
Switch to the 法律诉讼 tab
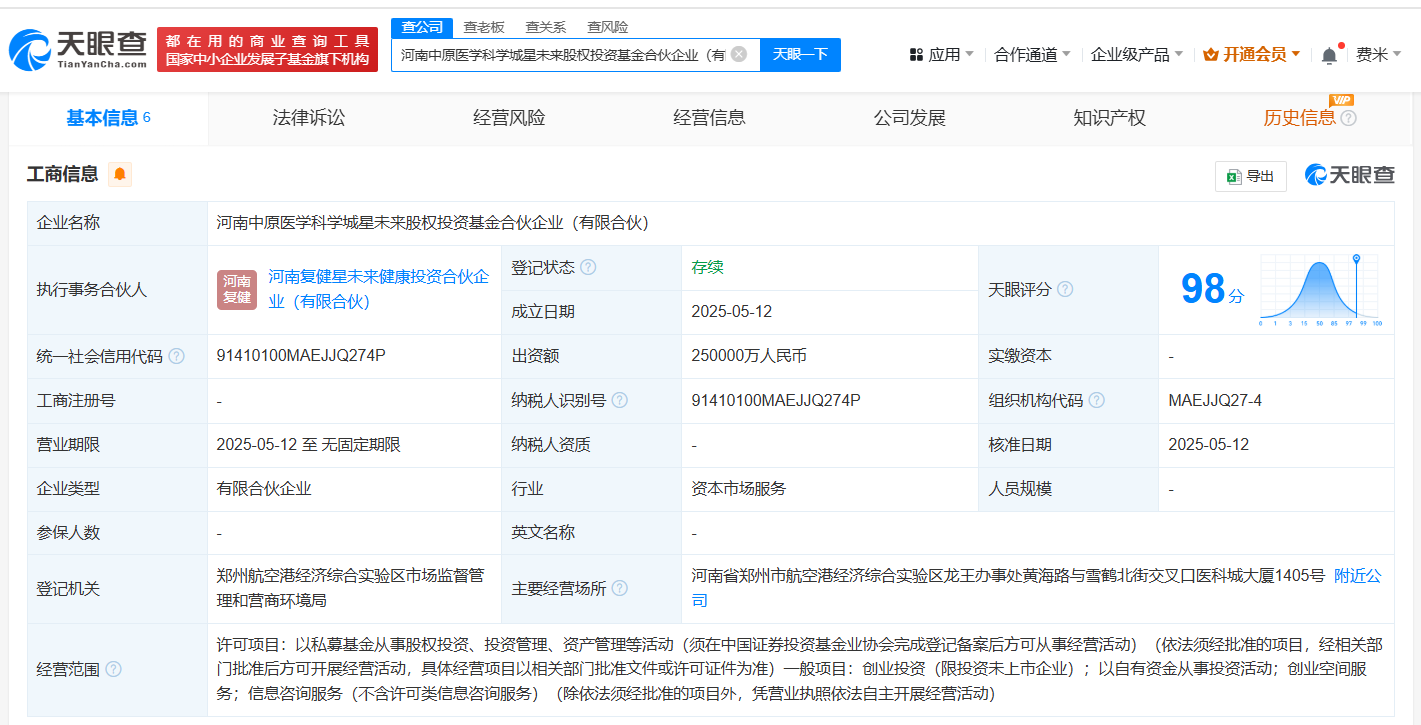pos(309,118)
